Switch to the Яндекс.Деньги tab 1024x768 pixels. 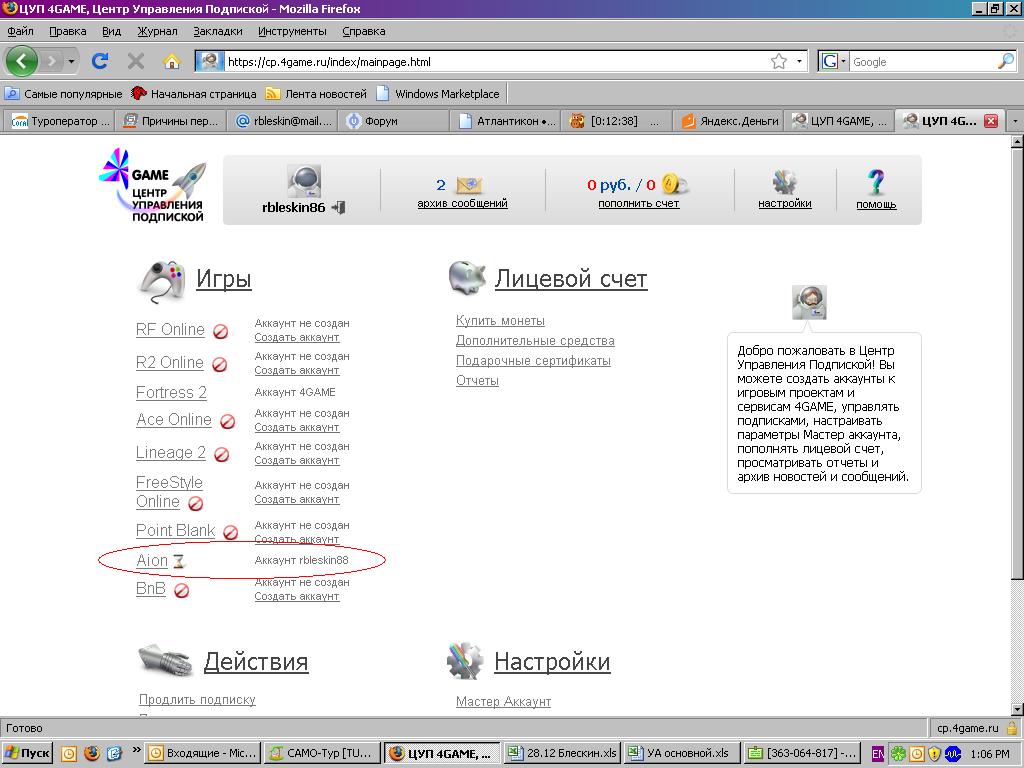click(x=729, y=121)
